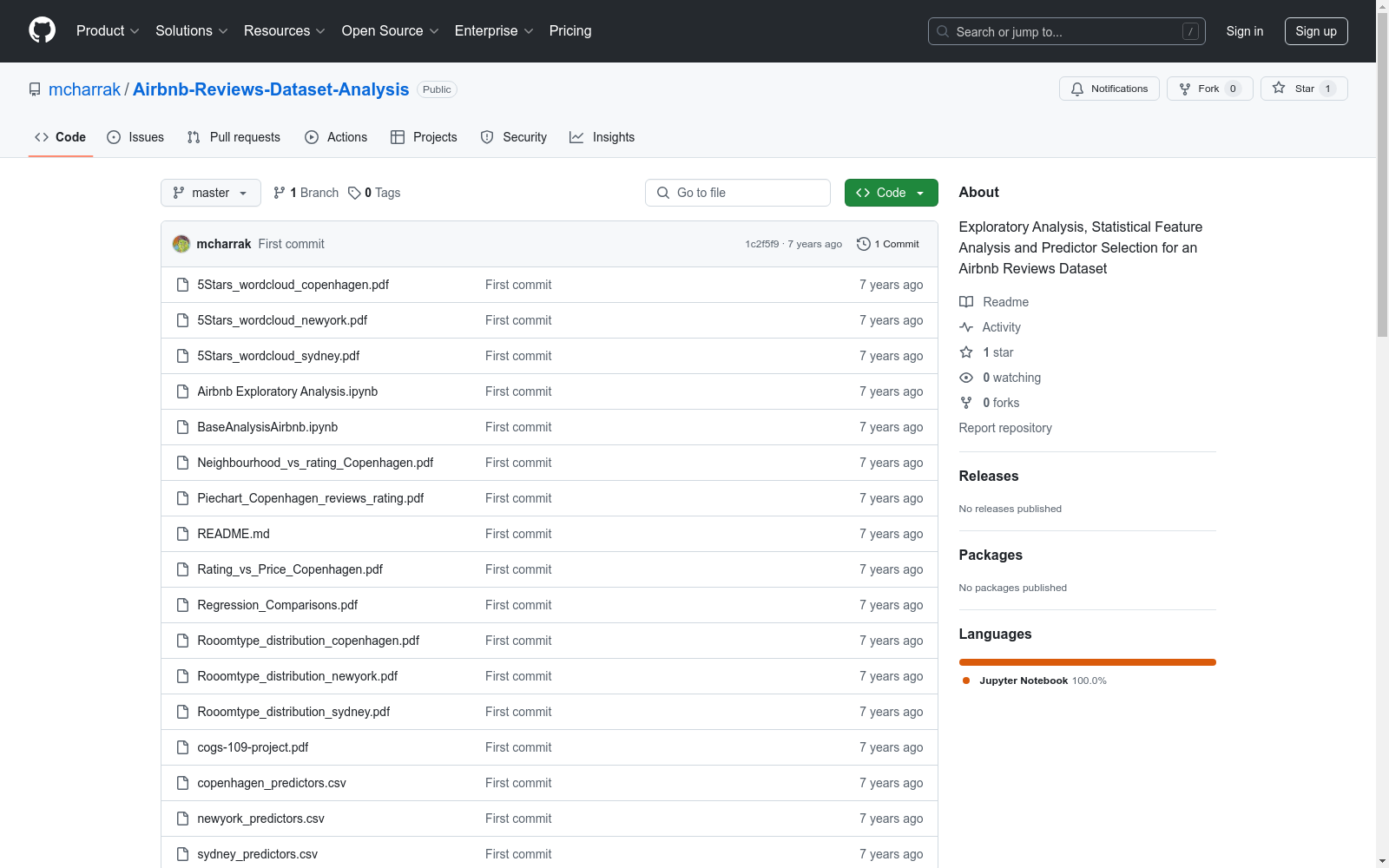Click mcharrak's avatar in commit header
This screenshot has width=1389, height=868.
click(x=181, y=244)
